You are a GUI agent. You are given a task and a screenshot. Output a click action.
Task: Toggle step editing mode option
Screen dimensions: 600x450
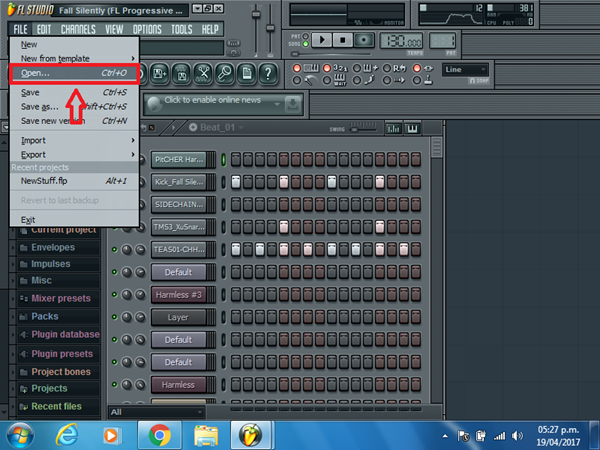357,80
